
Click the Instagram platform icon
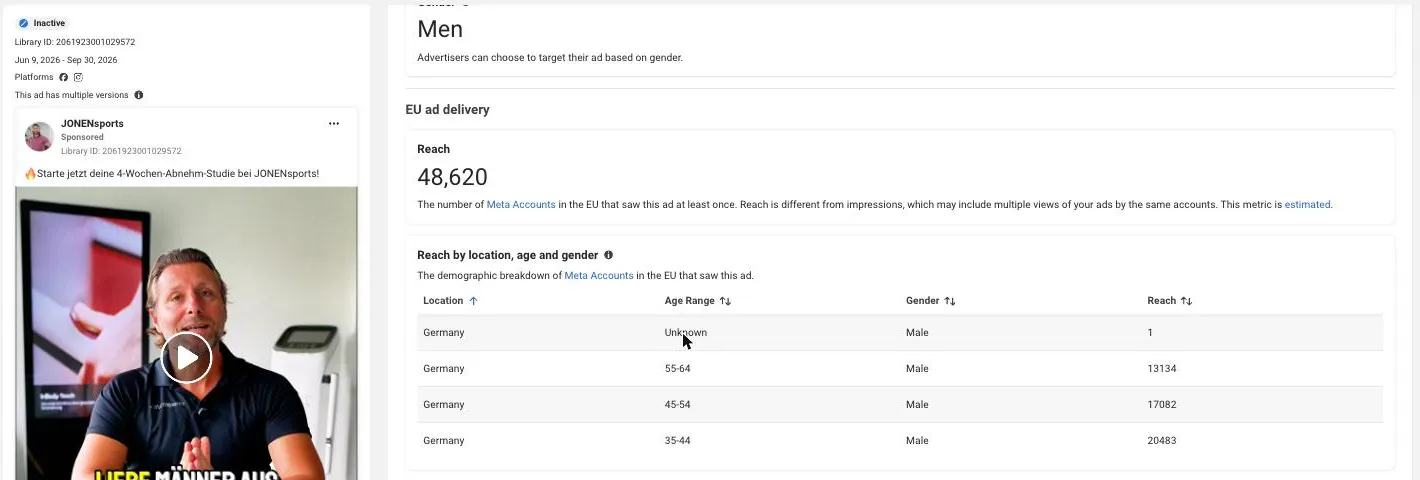coord(78,77)
